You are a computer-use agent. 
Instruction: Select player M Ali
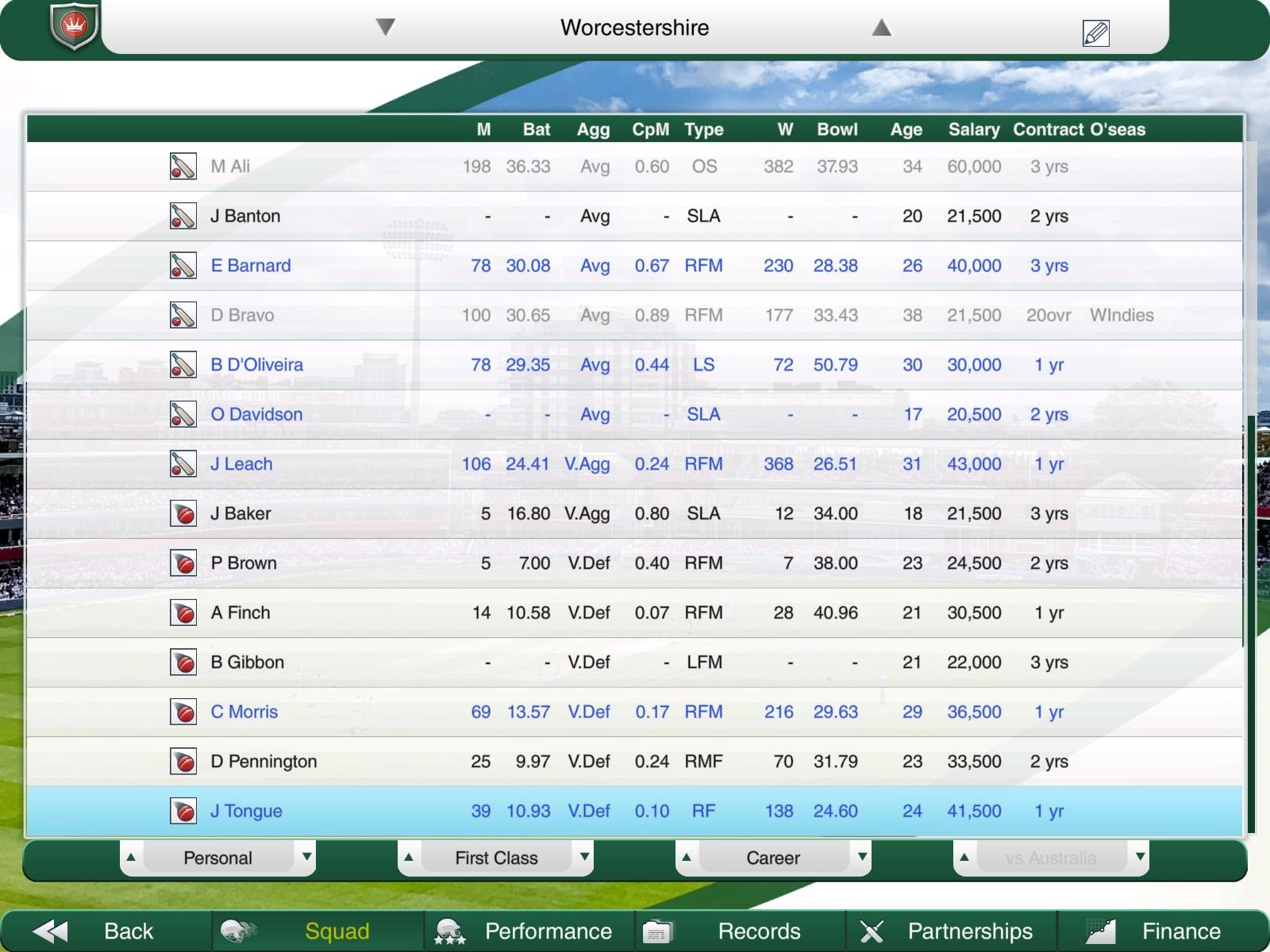(634, 167)
